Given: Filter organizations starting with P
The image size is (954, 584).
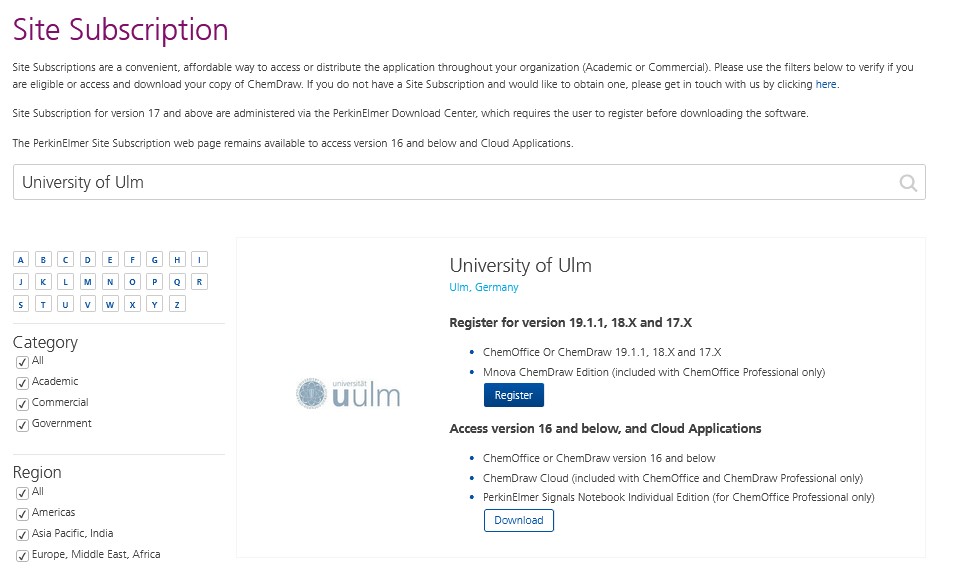Looking at the screenshot, I should pos(155,282).
